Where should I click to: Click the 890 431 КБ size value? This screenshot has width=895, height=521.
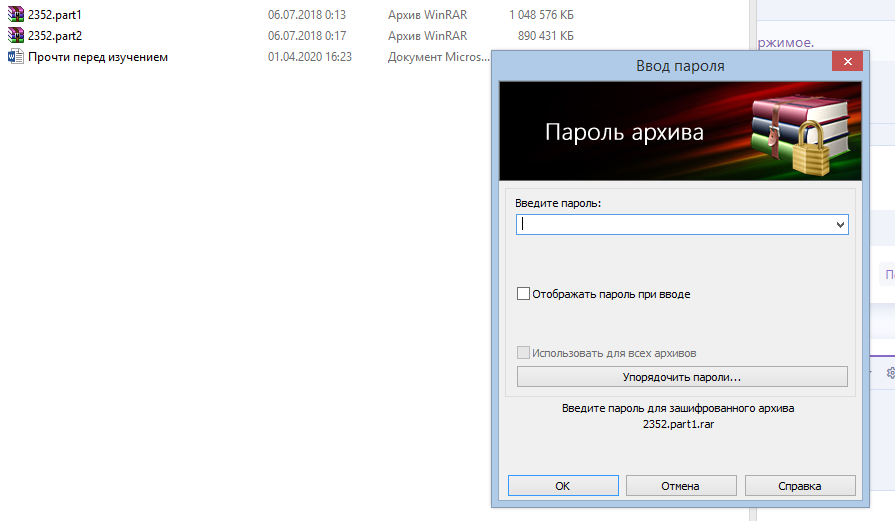545,36
